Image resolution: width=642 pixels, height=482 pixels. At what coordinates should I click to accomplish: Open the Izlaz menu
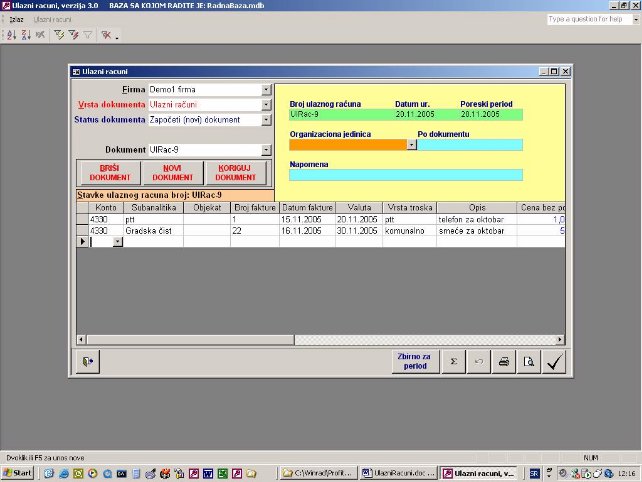(x=16, y=19)
